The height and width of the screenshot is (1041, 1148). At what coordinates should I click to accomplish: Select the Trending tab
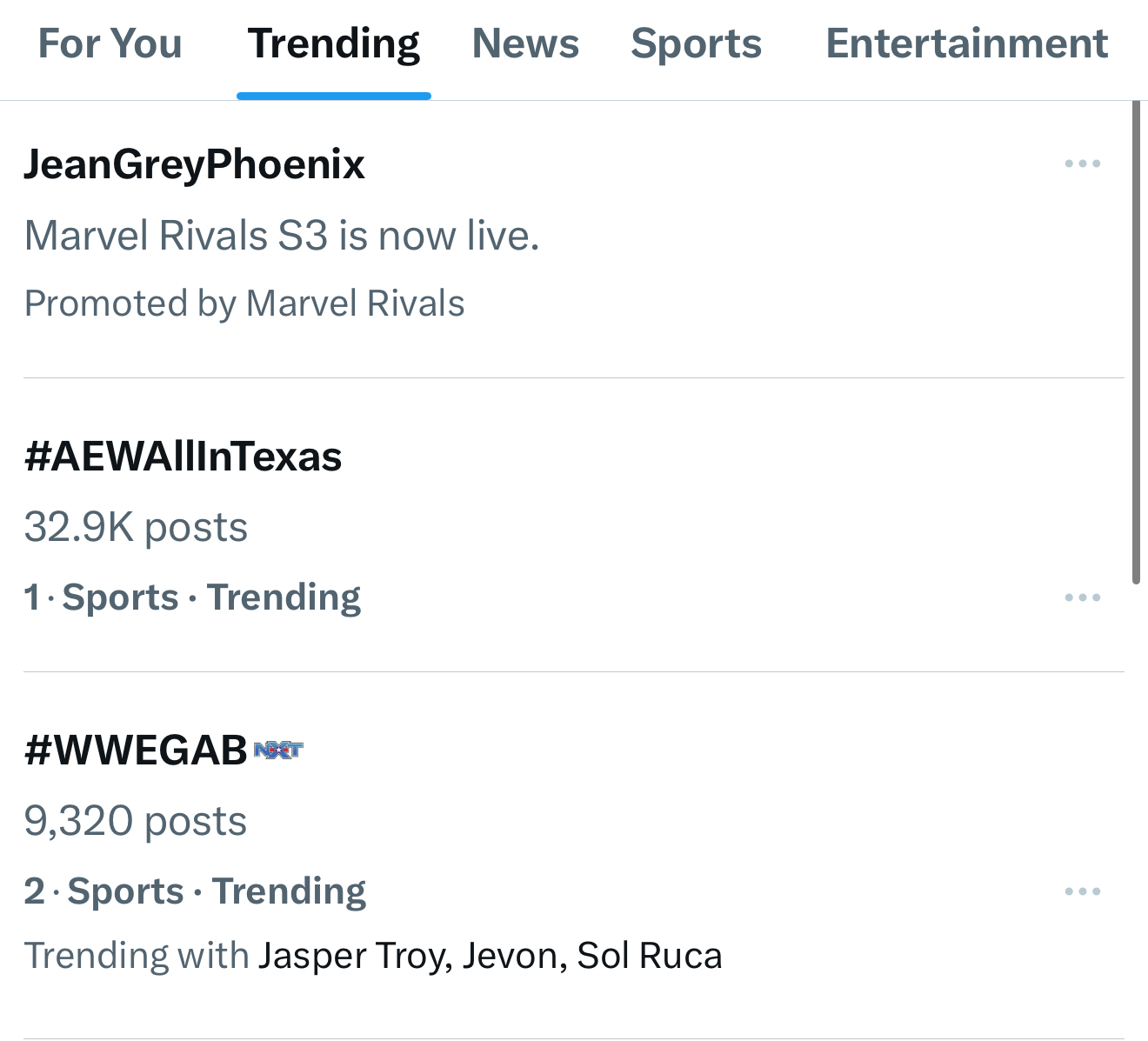coord(333,43)
